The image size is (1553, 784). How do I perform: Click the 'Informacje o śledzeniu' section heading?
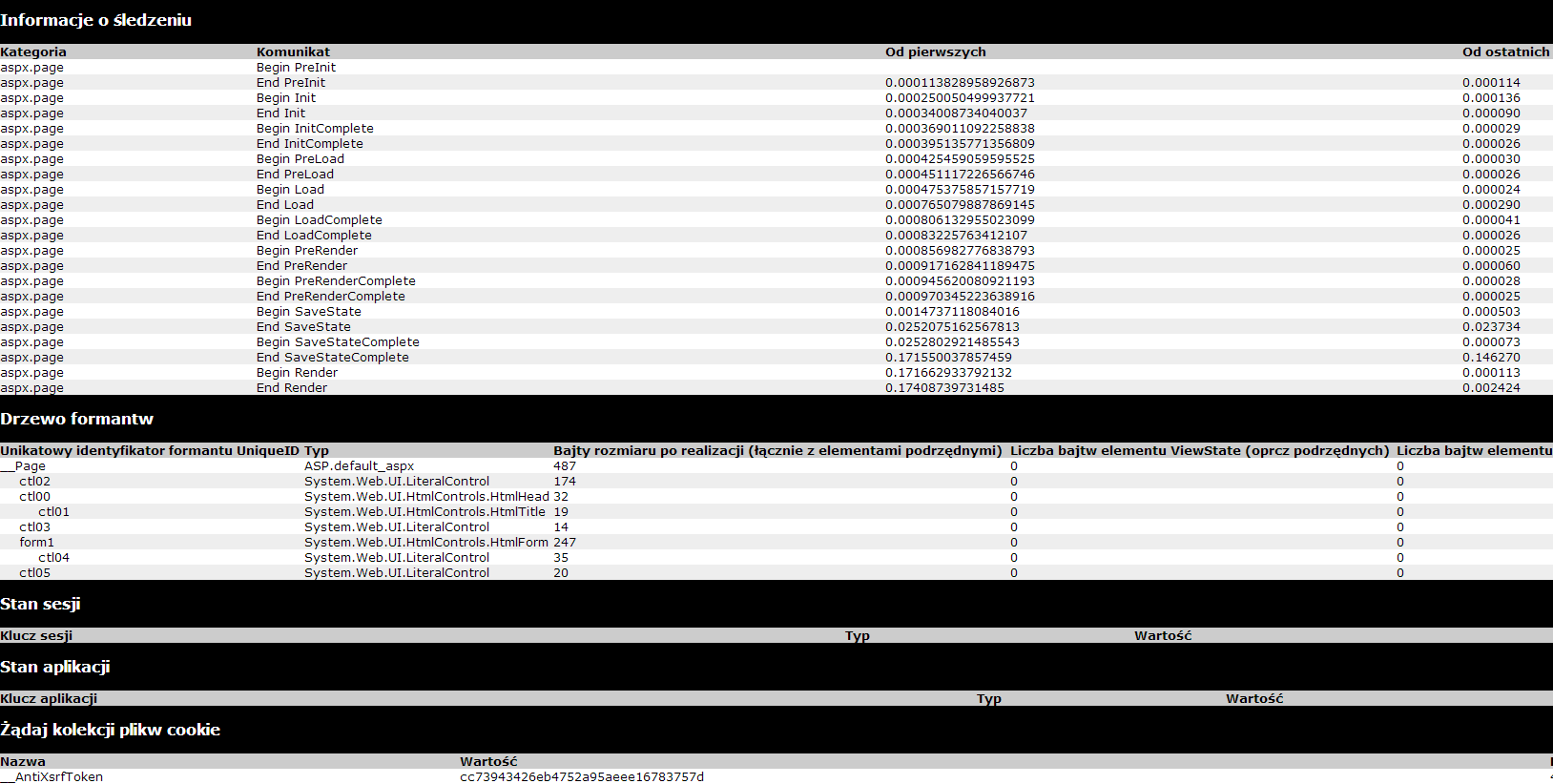point(95,20)
